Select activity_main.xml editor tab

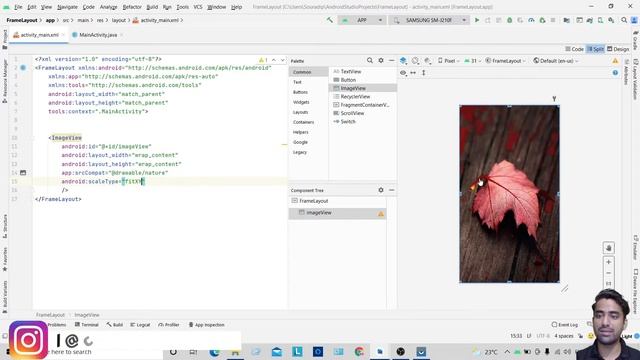pos(39,35)
